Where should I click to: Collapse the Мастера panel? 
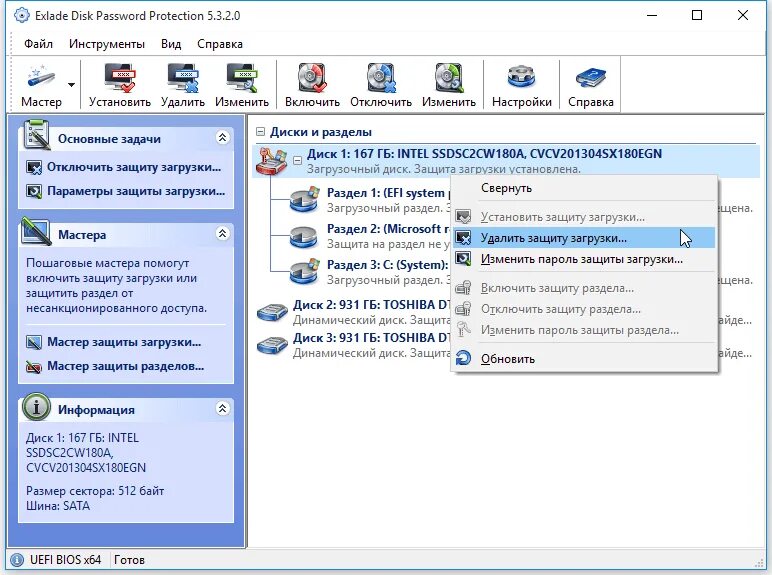(223, 233)
